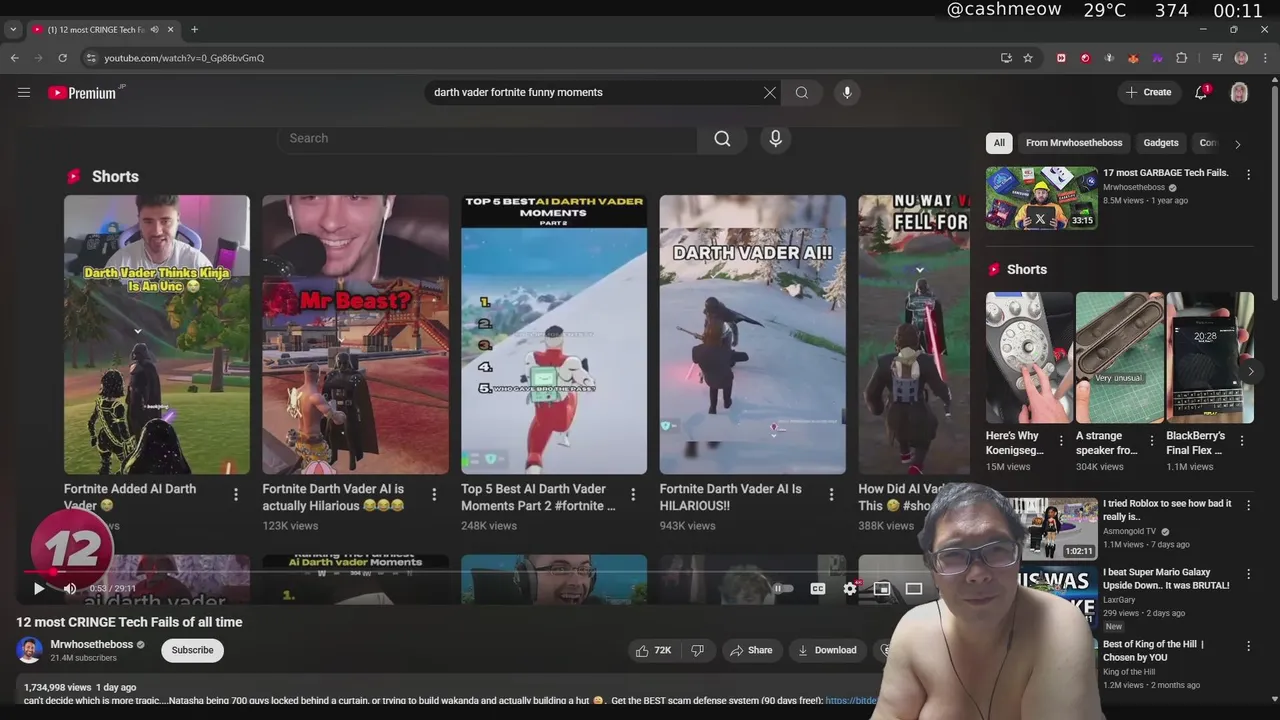Toggle the autoplay switch

coord(782,589)
